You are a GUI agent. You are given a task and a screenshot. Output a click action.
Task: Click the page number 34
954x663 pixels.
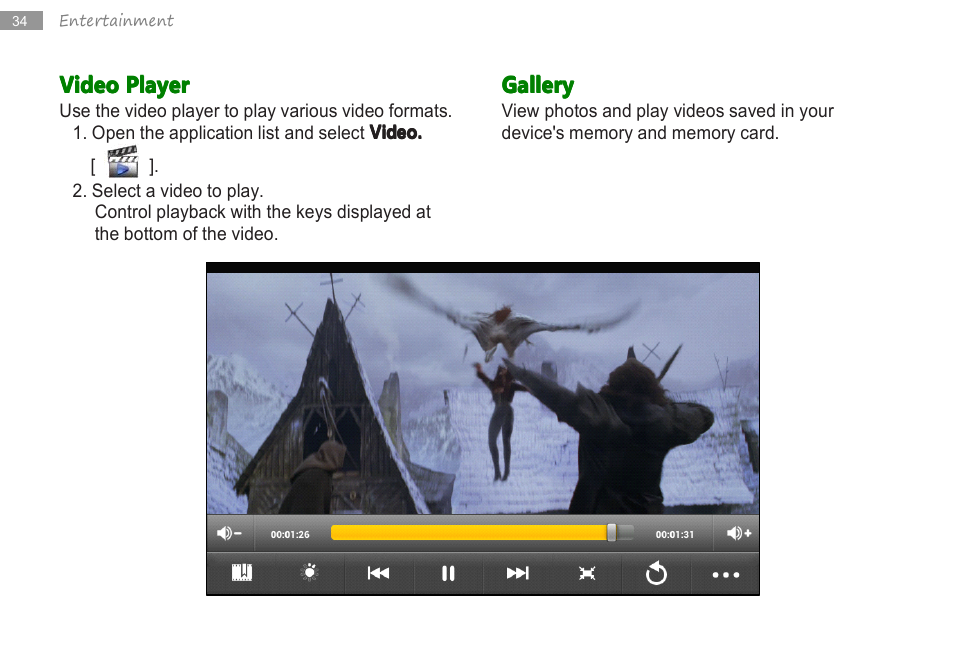[20, 21]
